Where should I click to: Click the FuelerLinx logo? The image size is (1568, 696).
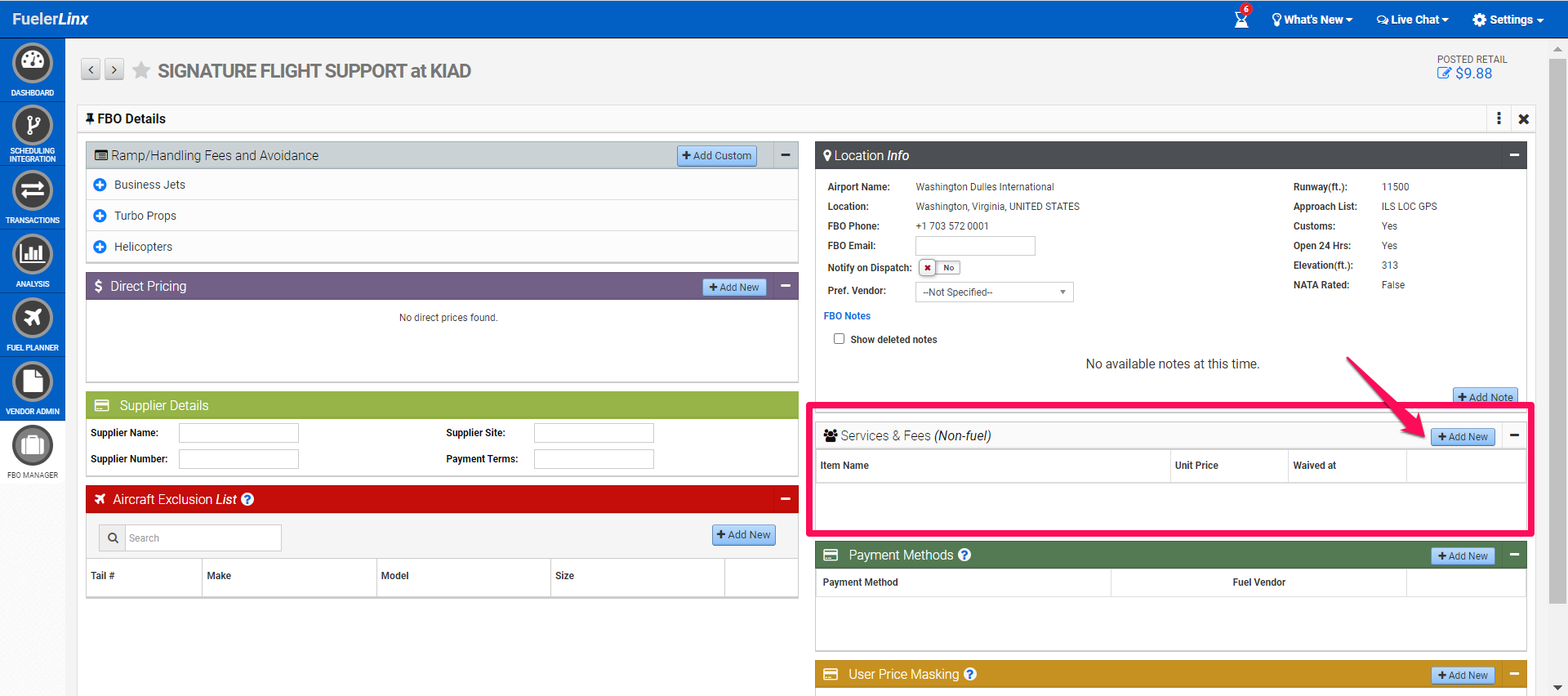[x=50, y=19]
